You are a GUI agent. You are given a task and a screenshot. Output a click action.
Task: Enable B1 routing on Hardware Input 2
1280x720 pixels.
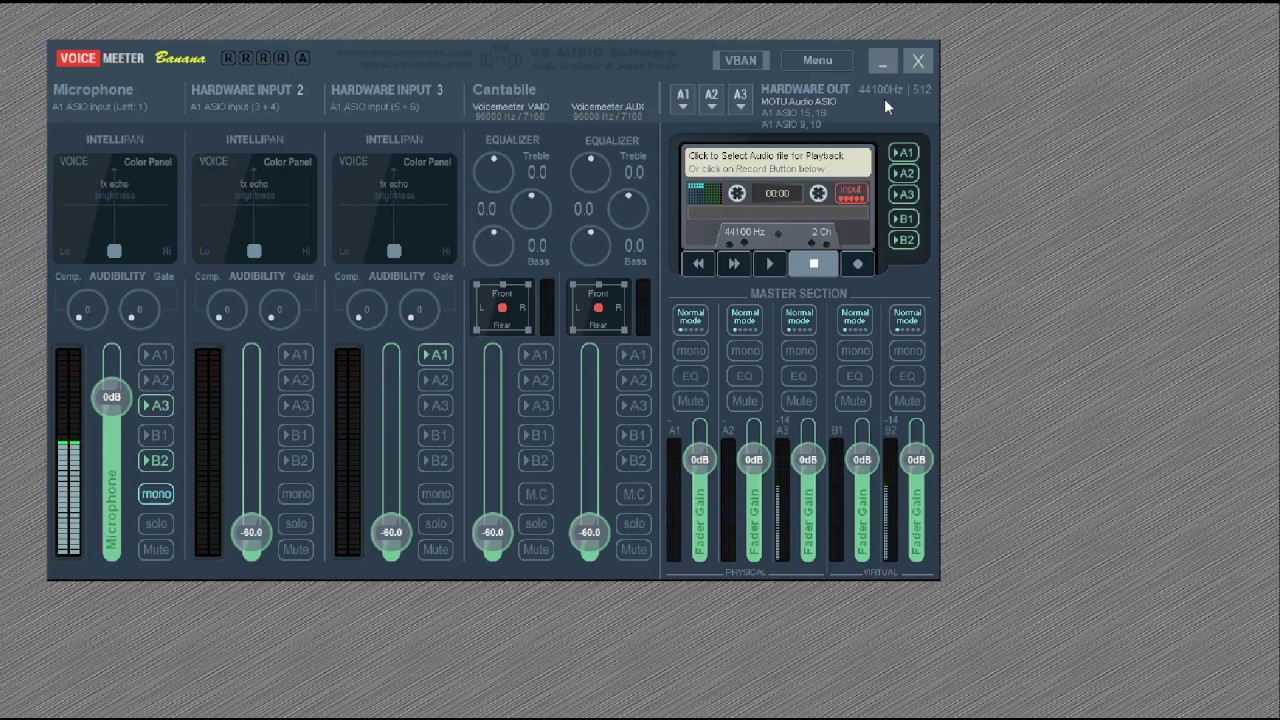click(x=296, y=435)
